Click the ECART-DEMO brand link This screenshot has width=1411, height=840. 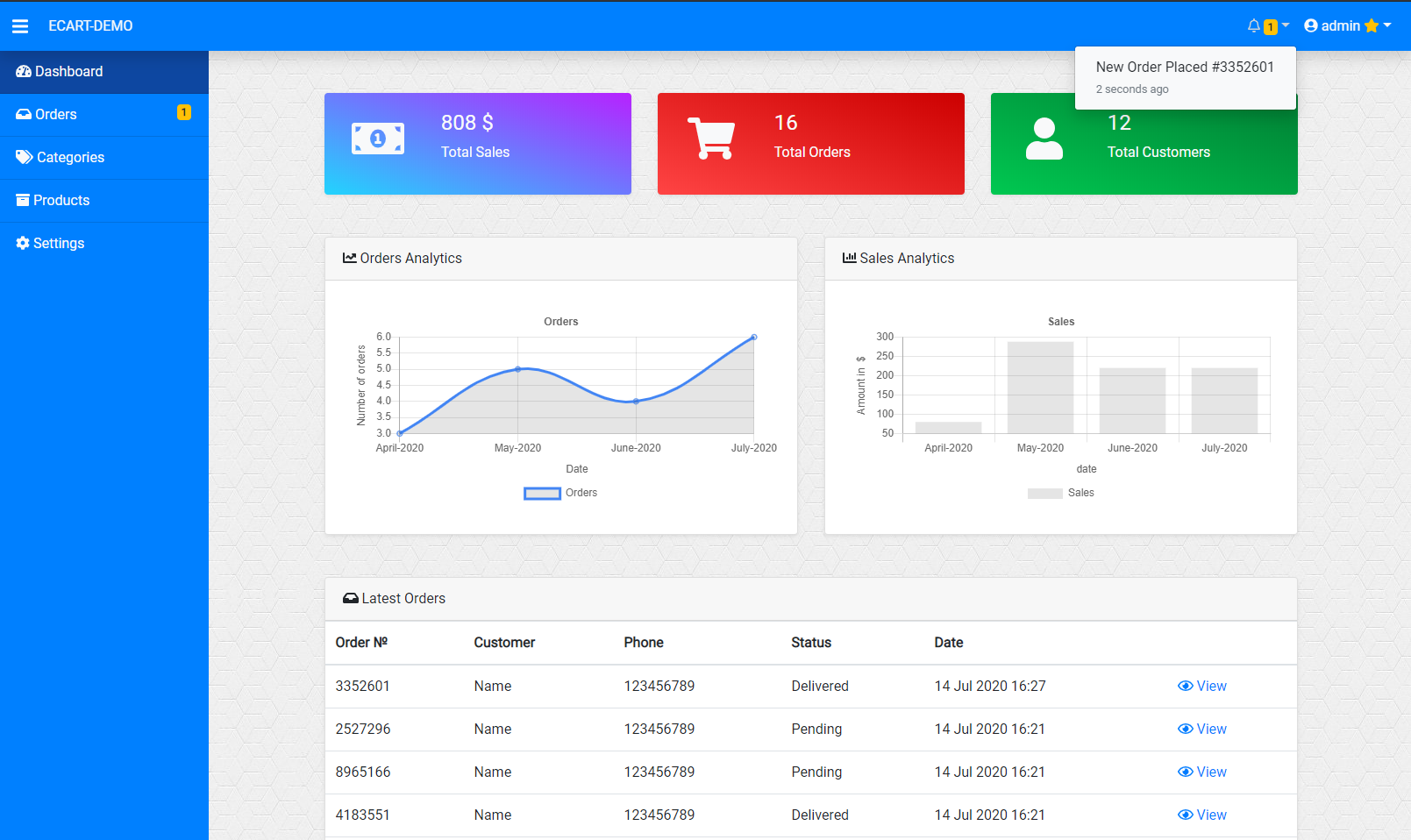coord(90,26)
